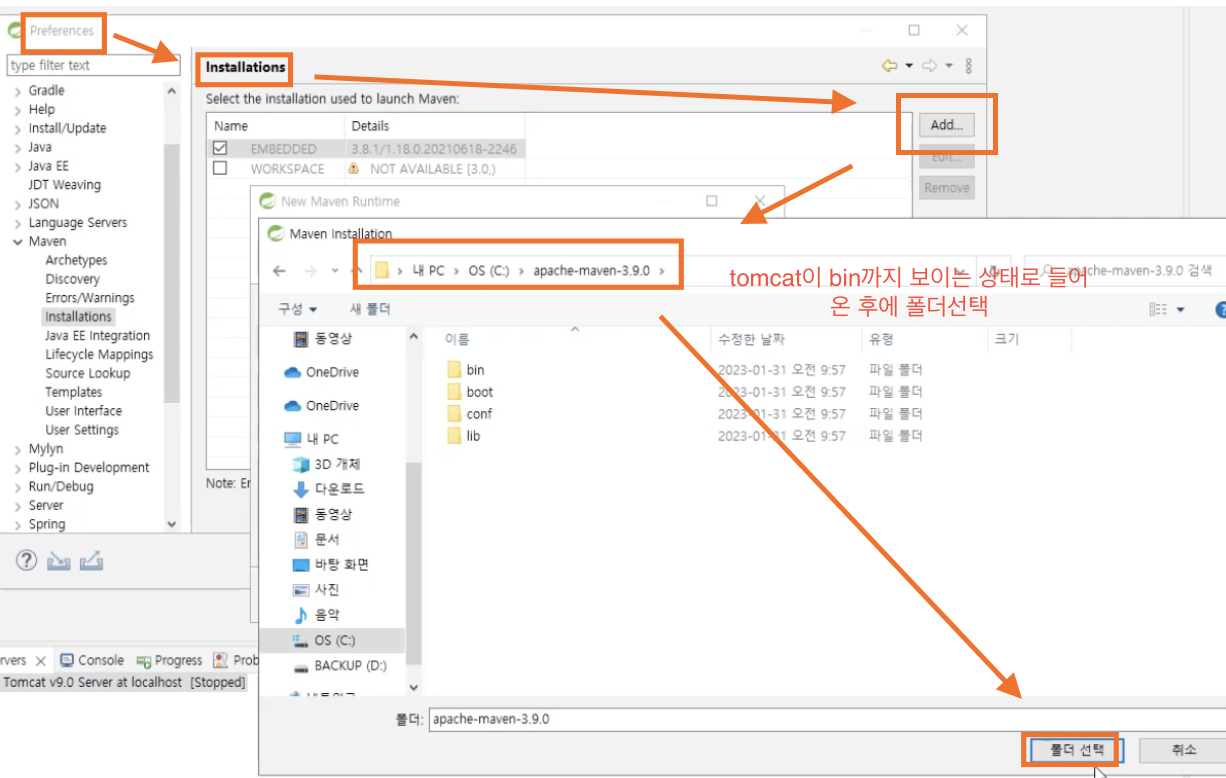1226x778 pixels.
Task: Select the JDT Weaving preference item
Action: point(64,185)
